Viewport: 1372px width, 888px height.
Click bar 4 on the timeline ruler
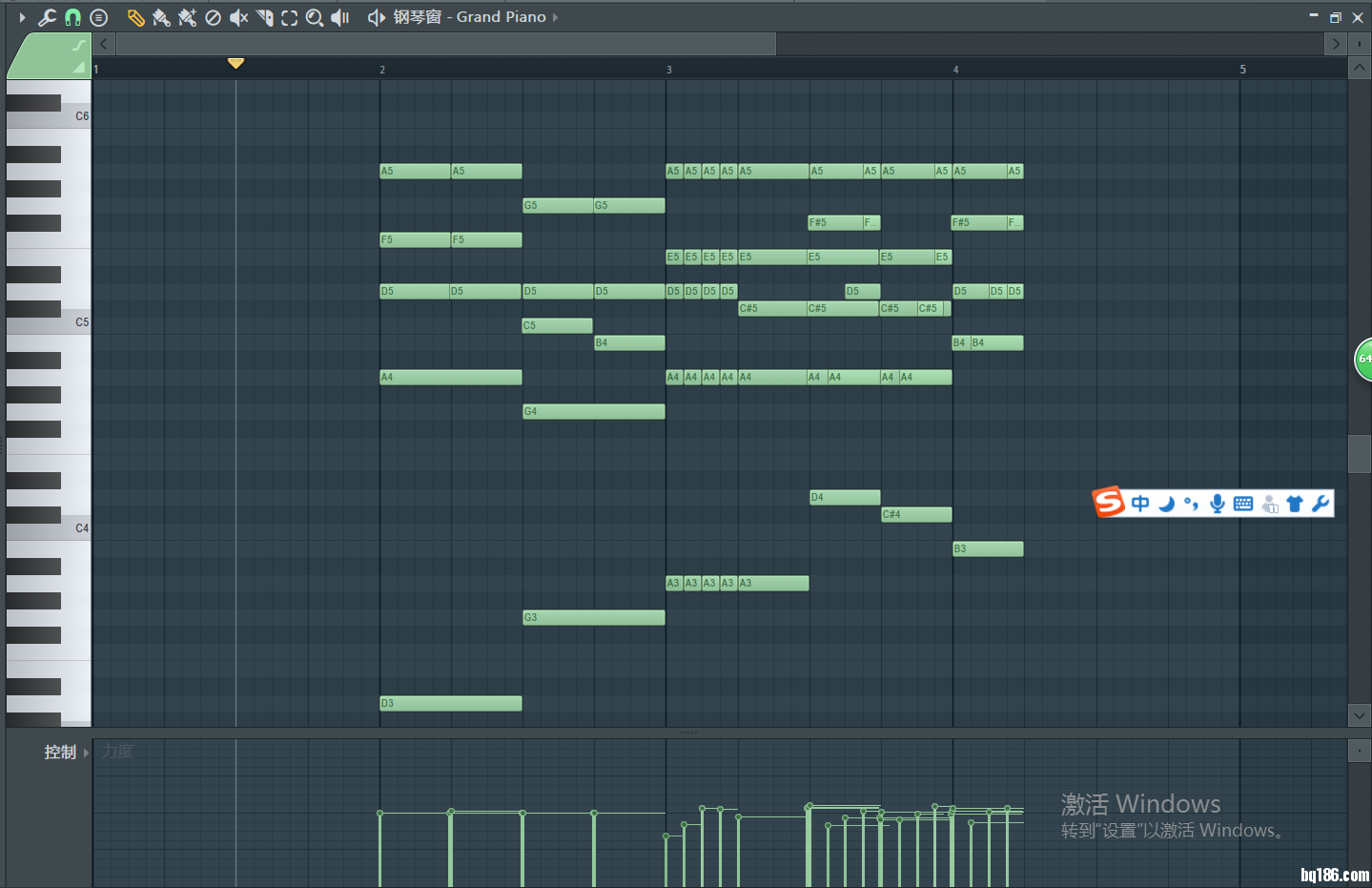tap(955, 70)
